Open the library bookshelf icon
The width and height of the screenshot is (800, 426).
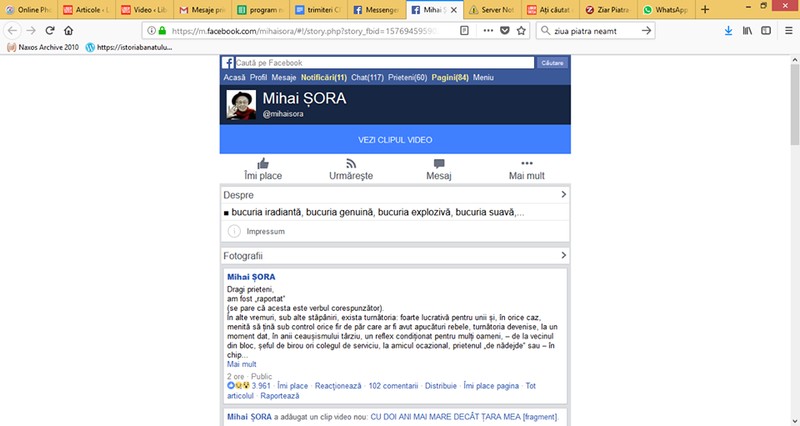tap(747, 31)
